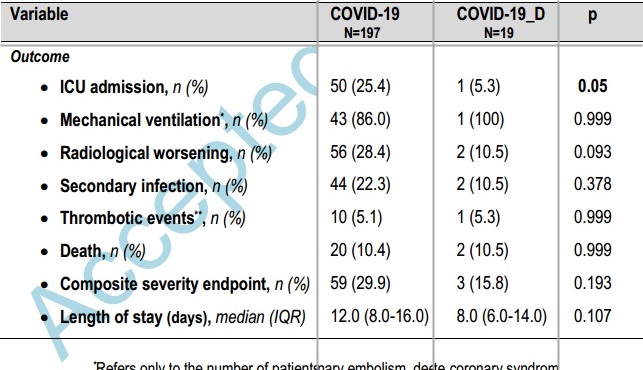Select the COVID-19 N=197 column header
643x370 pixels.
click(x=364, y=23)
